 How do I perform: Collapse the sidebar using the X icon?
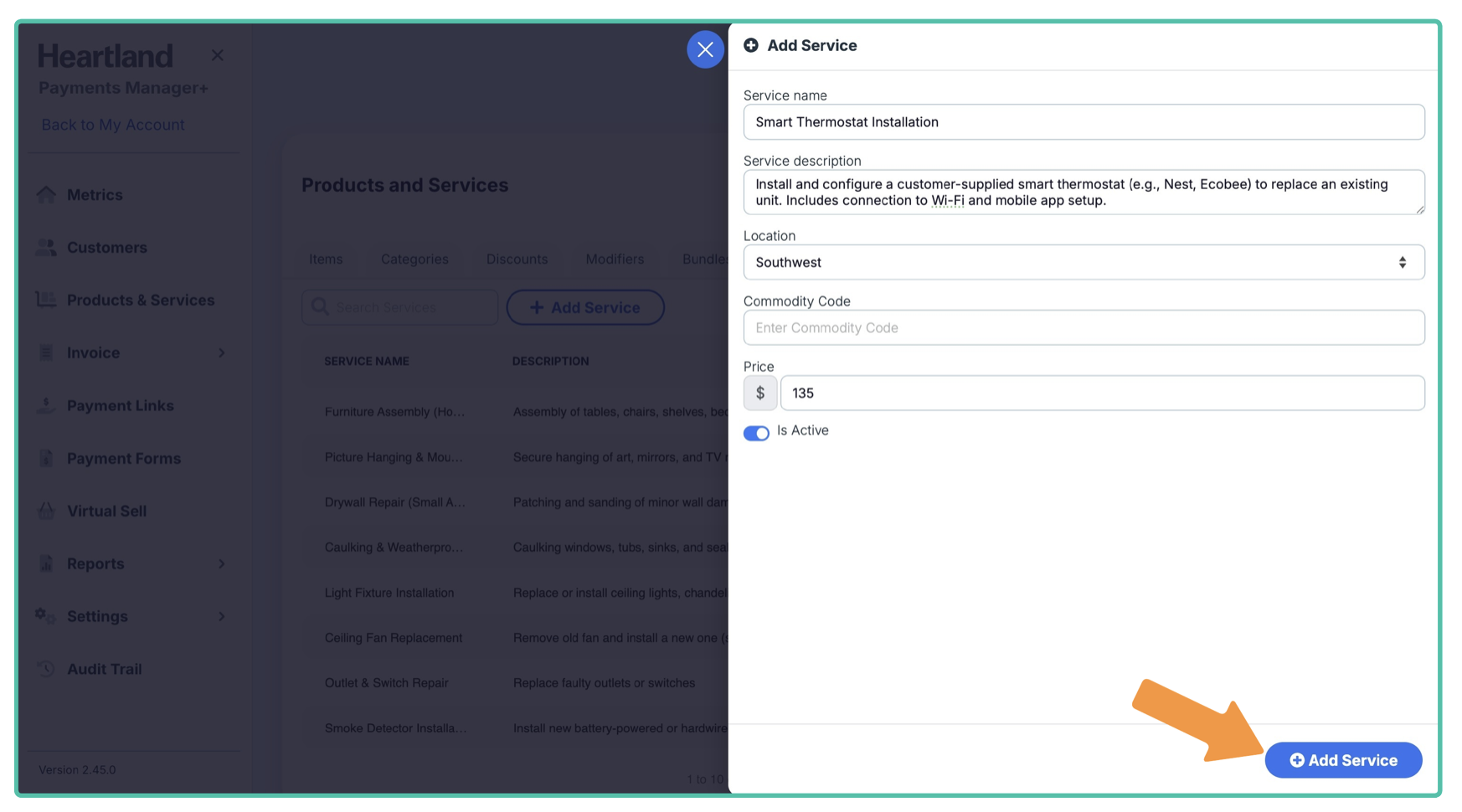tap(218, 55)
